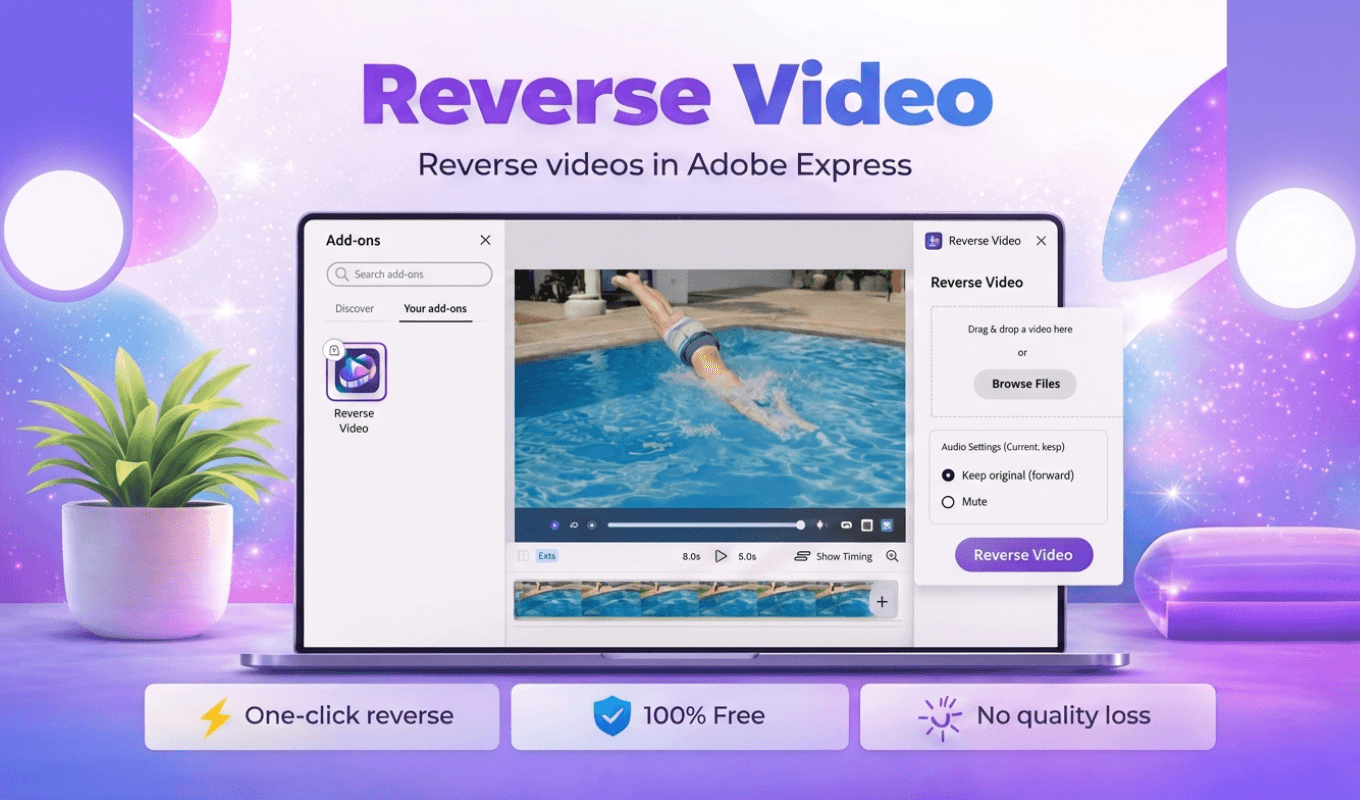Switch to the Your add-ons tab
1360x800 pixels.
(436, 309)
